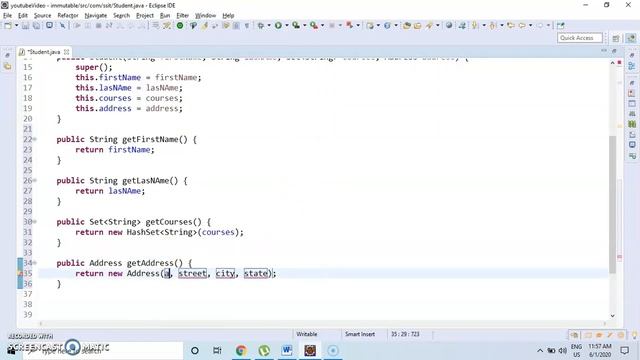
Task: Click the Open Type toolbar icon
Action: point(407,25)
